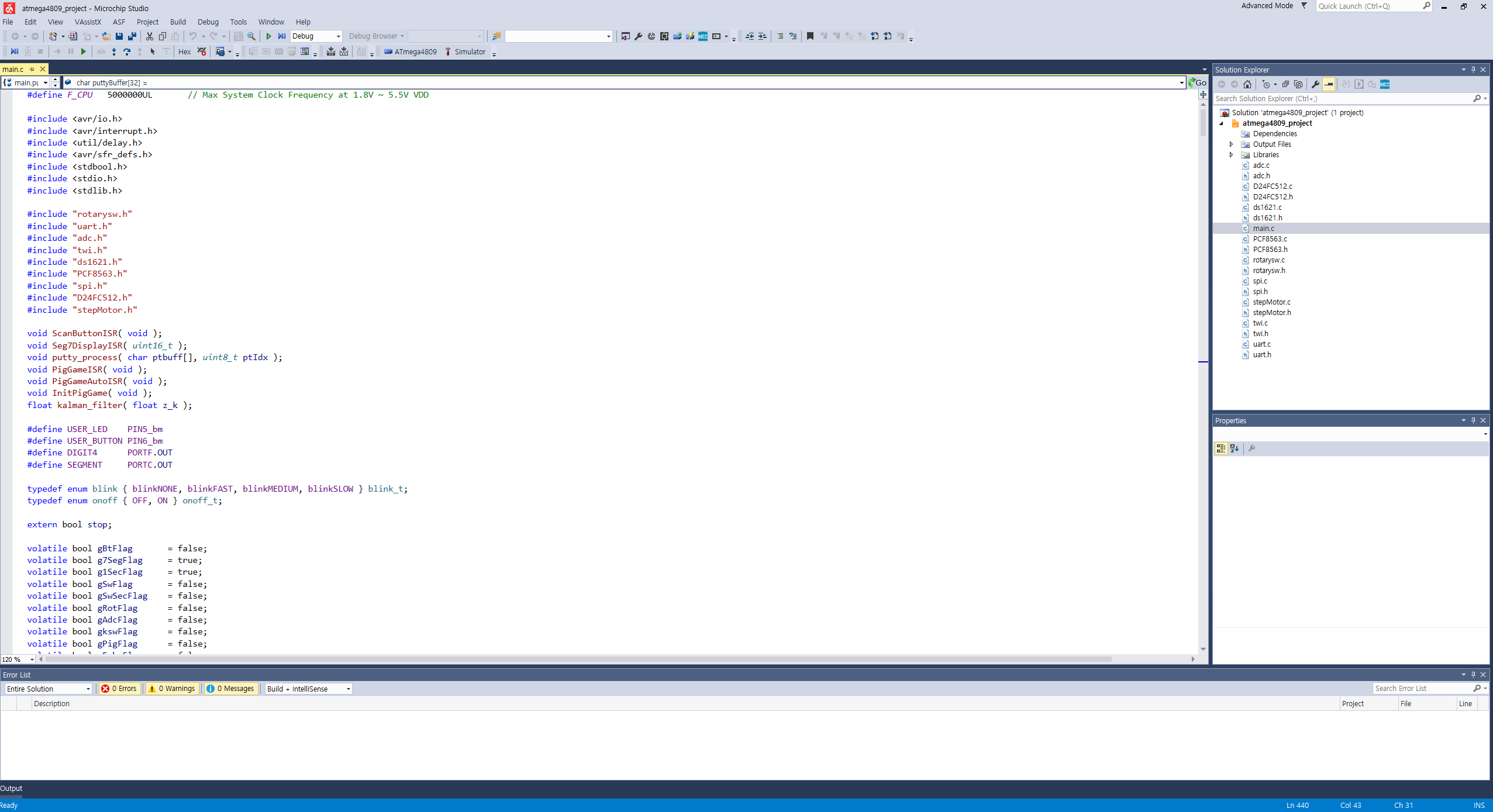Click Solution Explorer Home icon
This screenshot has height=812, width=1493.
[x=1247, y=84]
